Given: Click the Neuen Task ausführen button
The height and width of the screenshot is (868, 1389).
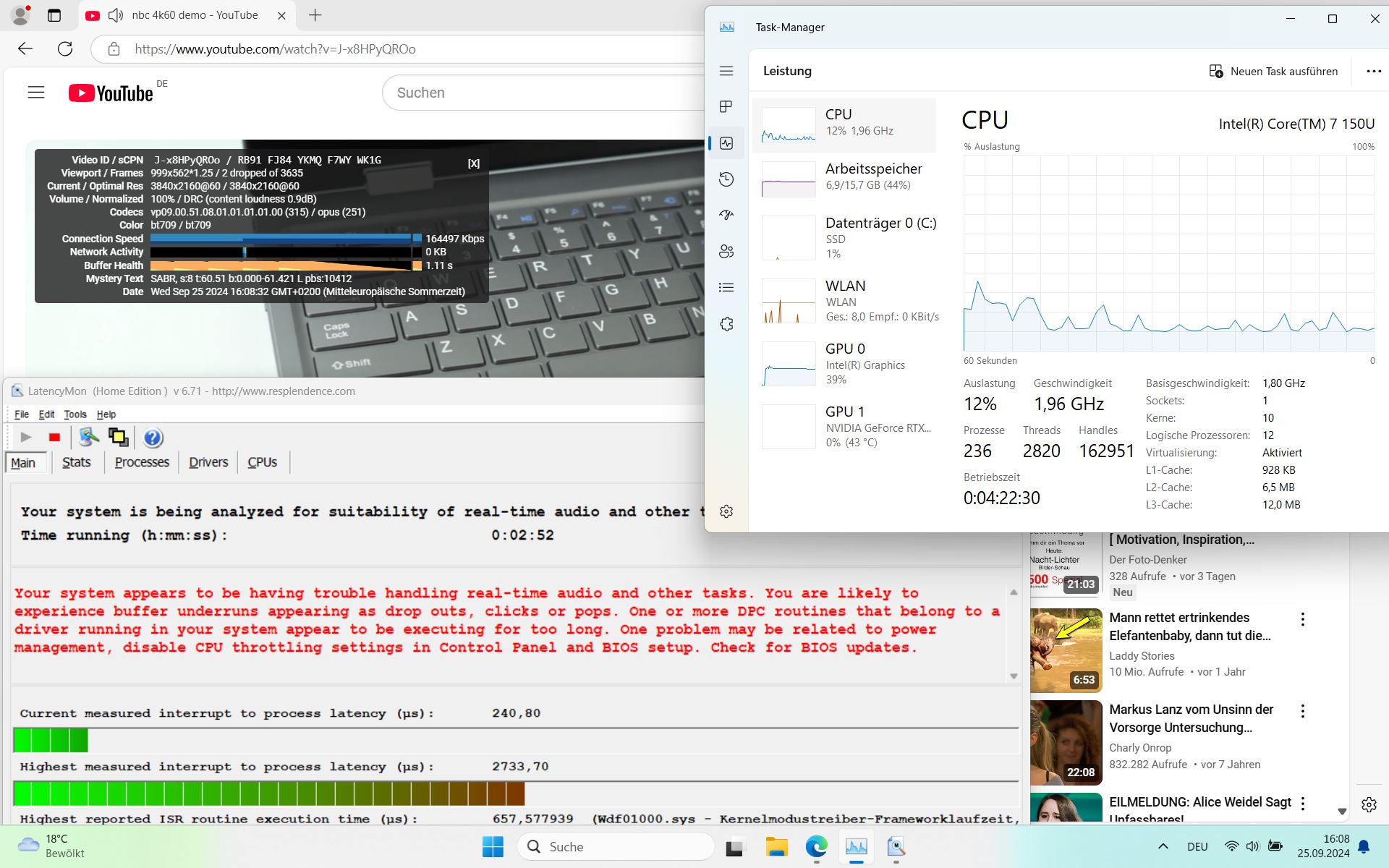Looking at the screenshot, I should point(1273,71).
